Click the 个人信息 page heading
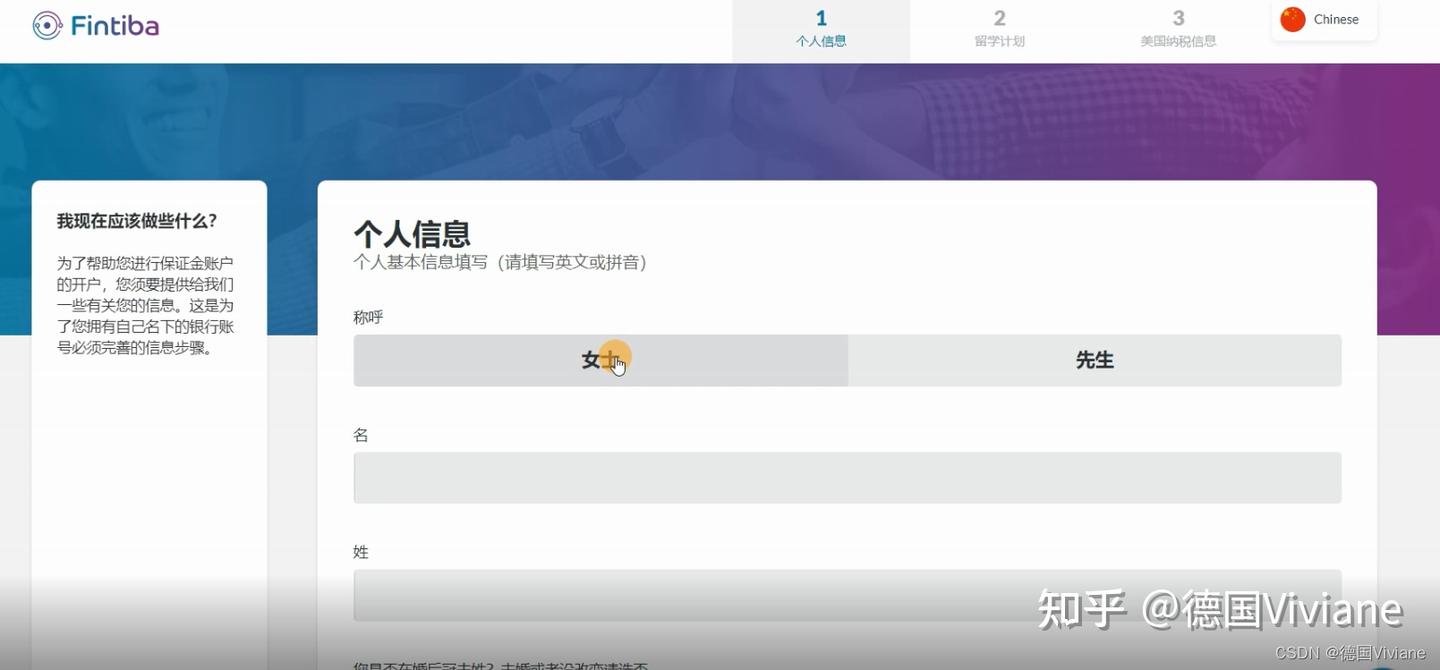 tap(413, 233)
